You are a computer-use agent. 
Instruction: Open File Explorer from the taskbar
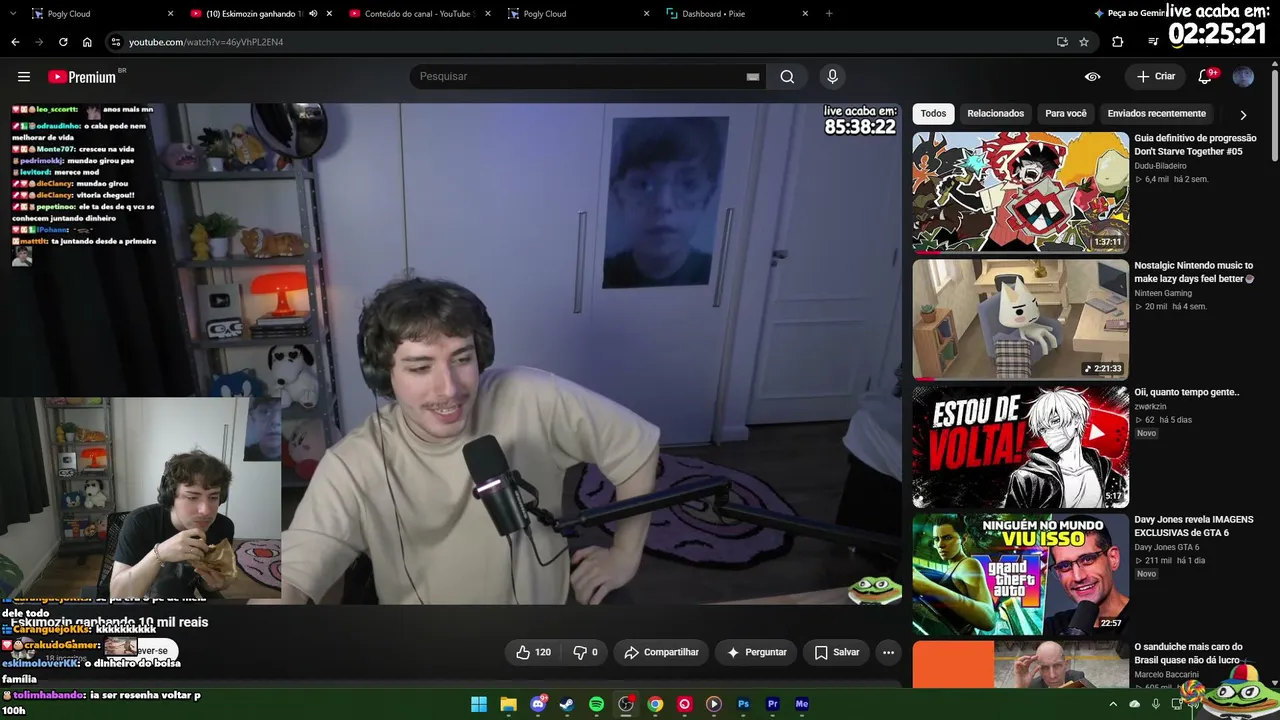pyautogui.click(x=508, y=704)
